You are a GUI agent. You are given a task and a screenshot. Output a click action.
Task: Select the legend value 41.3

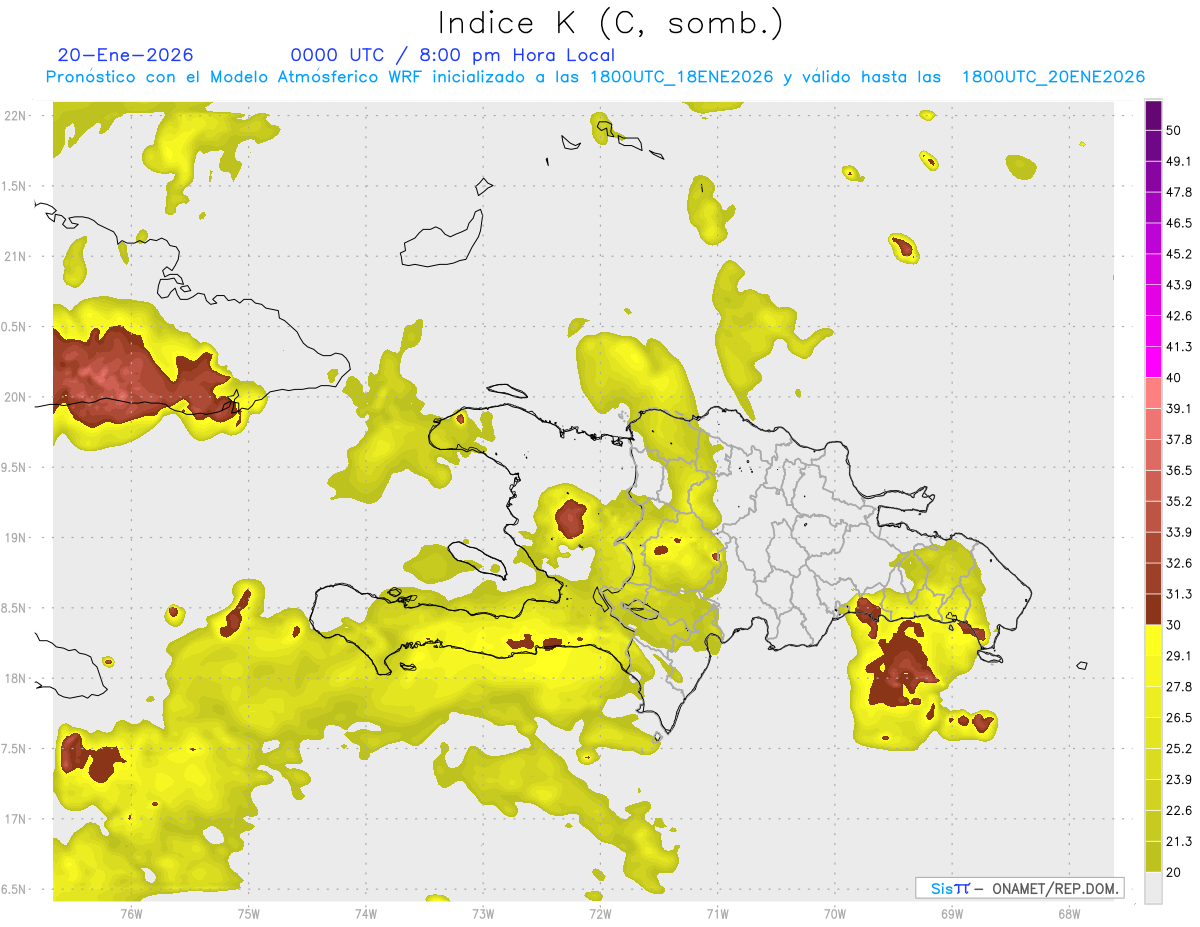pyautogui.click(x=1179, y=347)
